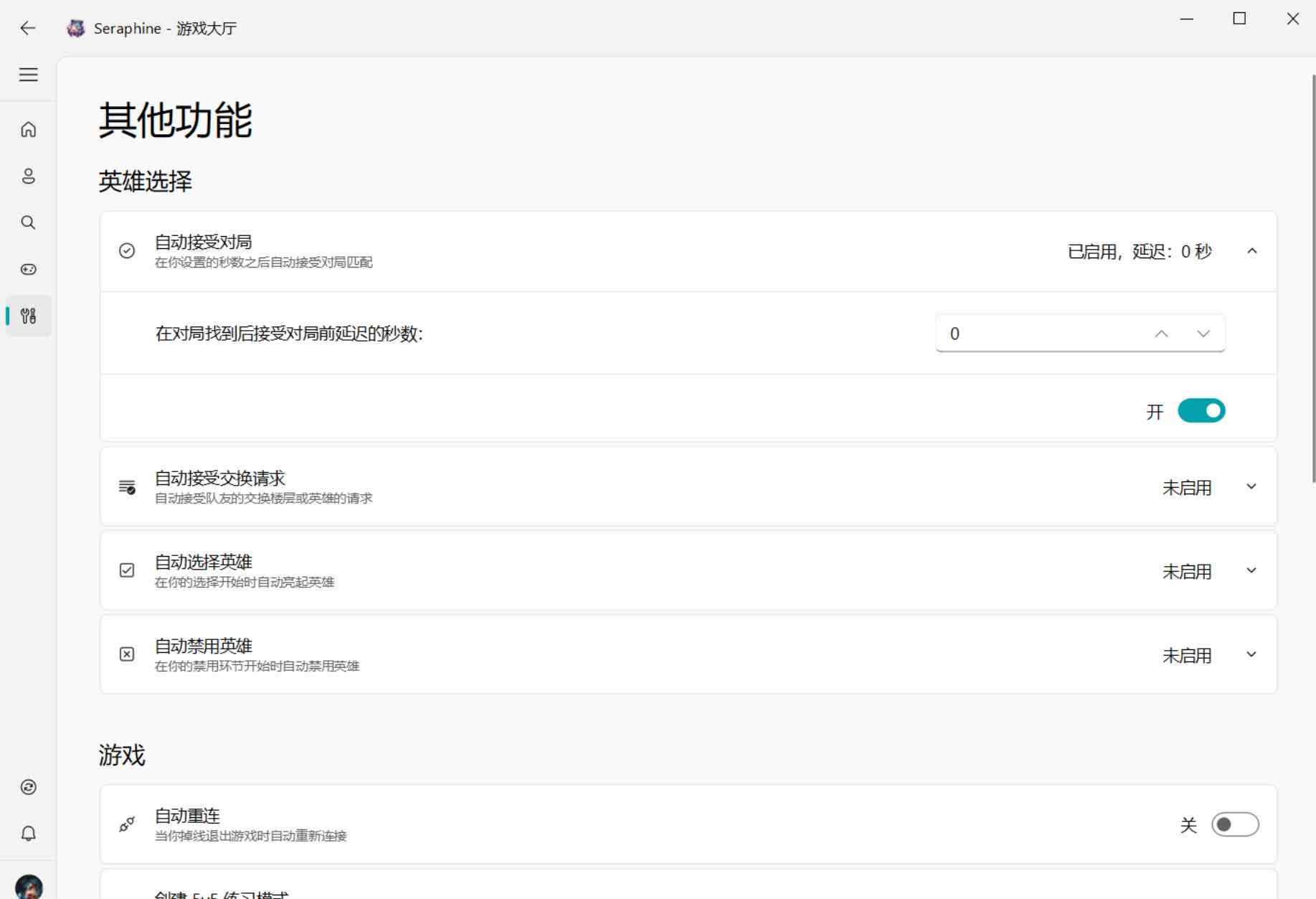Click the auto ban champion X icon
This screenshot has height=899, width=1316.
click(x=127, y=654)
